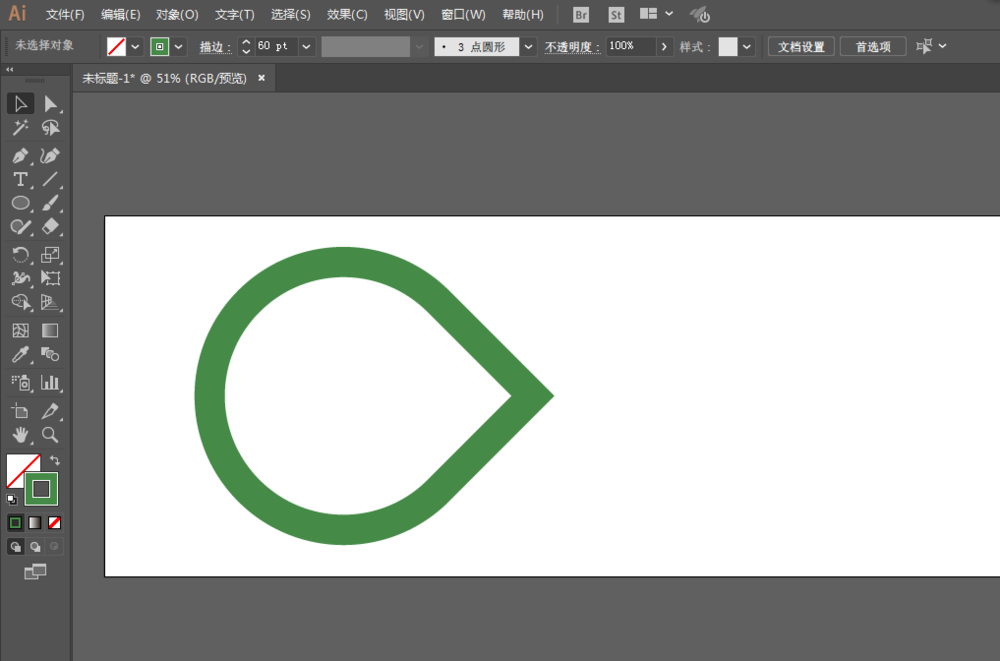Screen dimensions: 1000x661
Task: Click the 未标题-1 document tab
Action: (165, 78)
